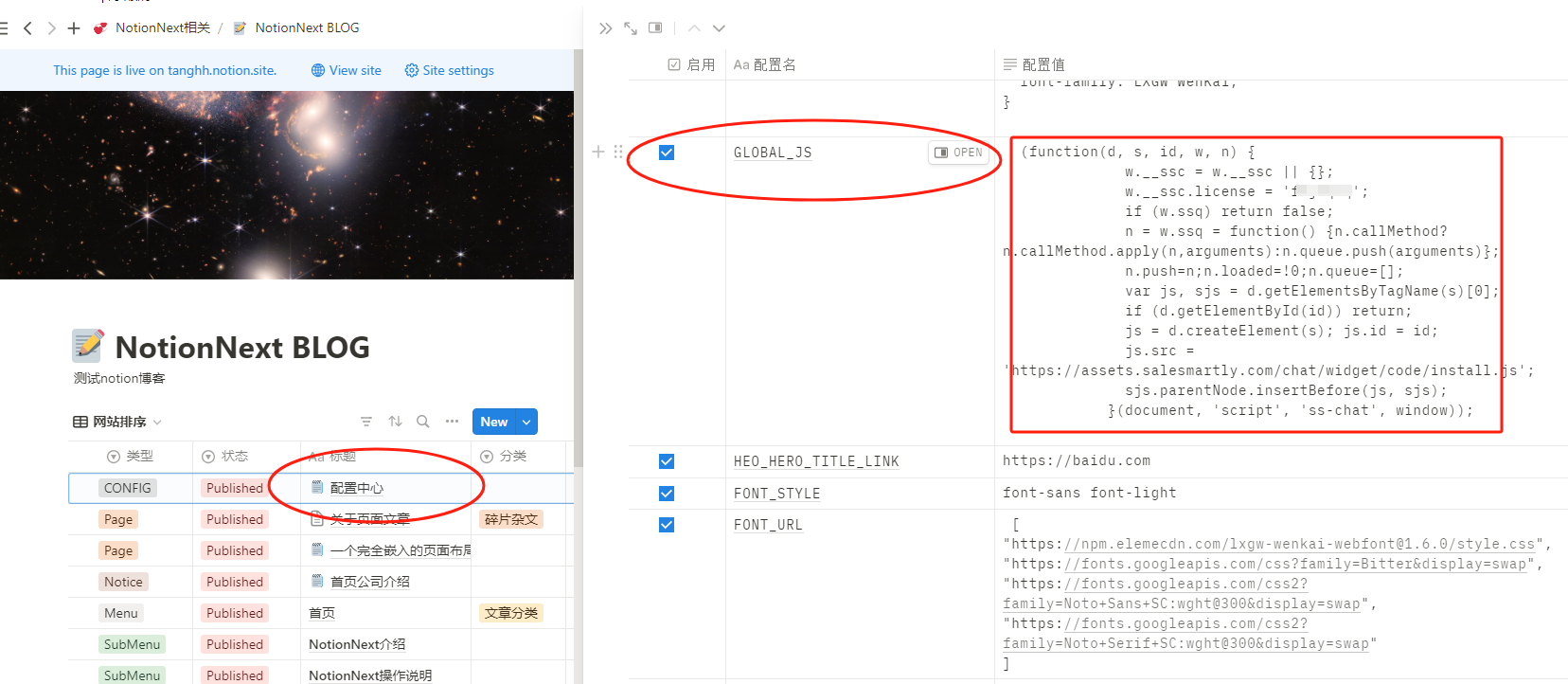Open the 首页公司介绍 page
Viewport: 1568px width, 684px height.
click(369, 582)
